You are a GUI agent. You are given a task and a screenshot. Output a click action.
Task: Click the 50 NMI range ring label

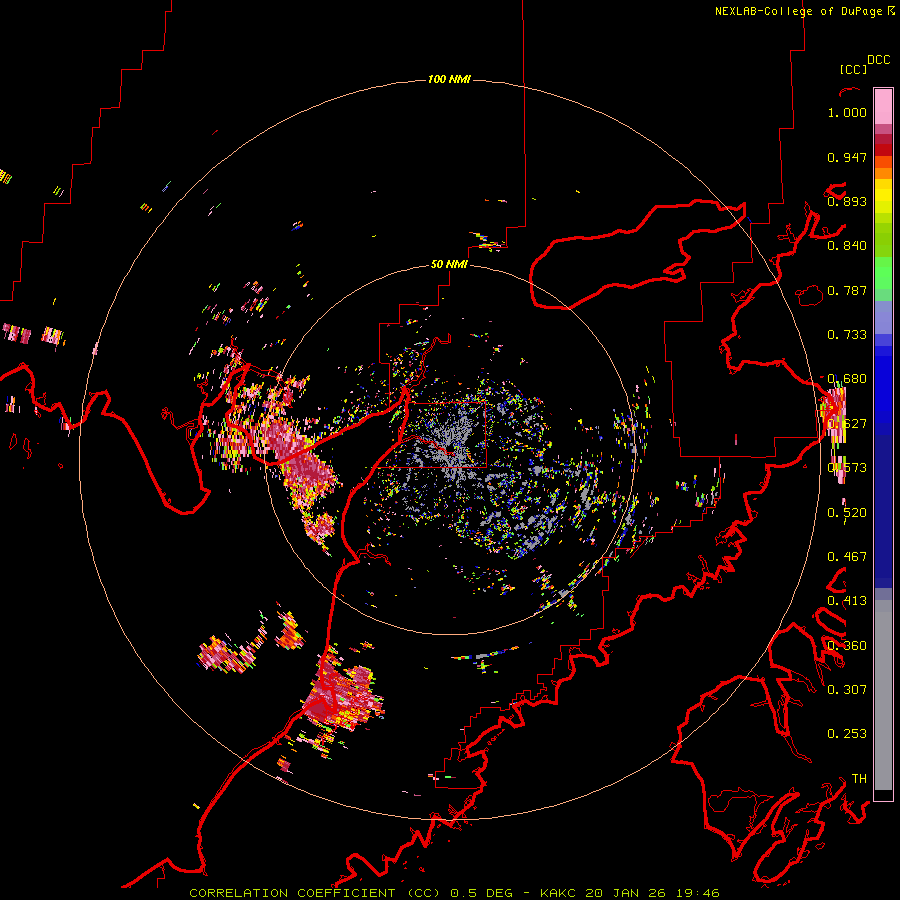(x=449, y=264)
